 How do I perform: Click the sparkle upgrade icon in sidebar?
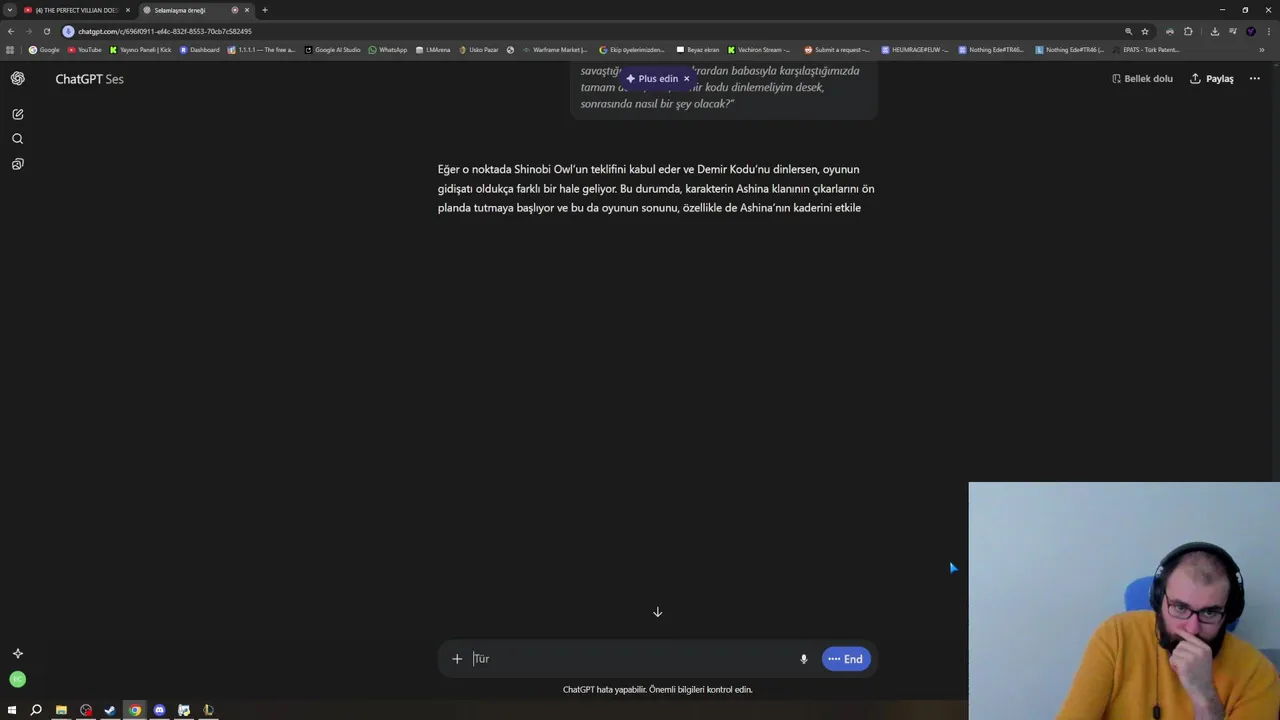(x=17, y=653)
